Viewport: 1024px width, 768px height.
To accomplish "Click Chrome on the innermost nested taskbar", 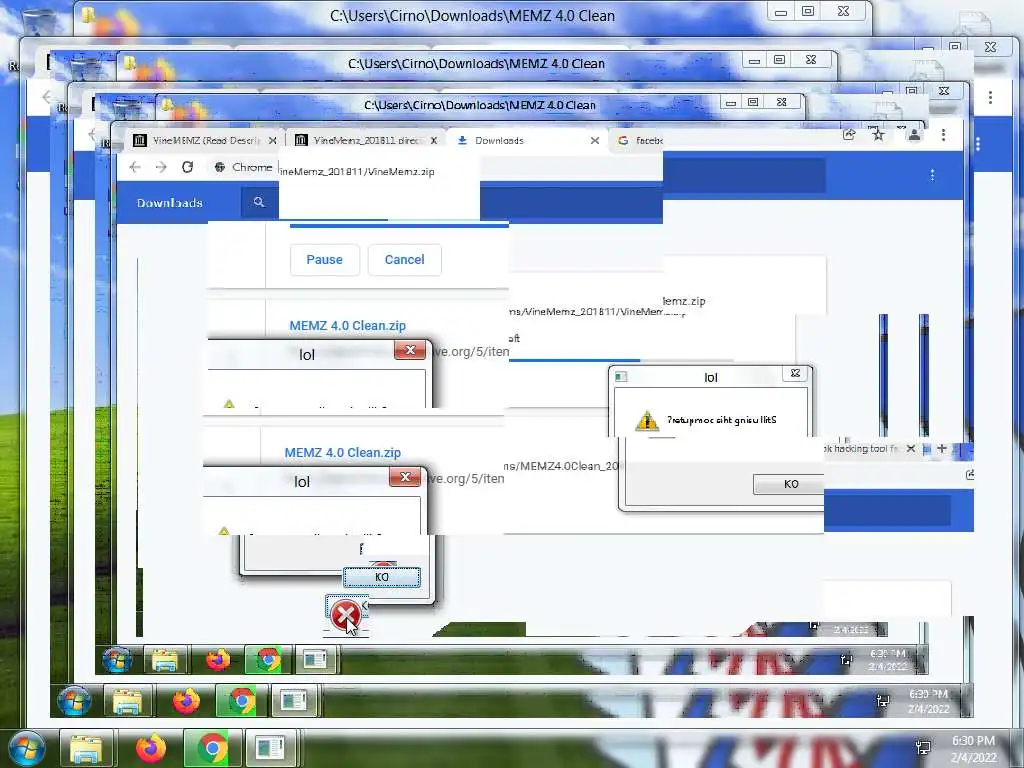I will click(x=268, y=660).
